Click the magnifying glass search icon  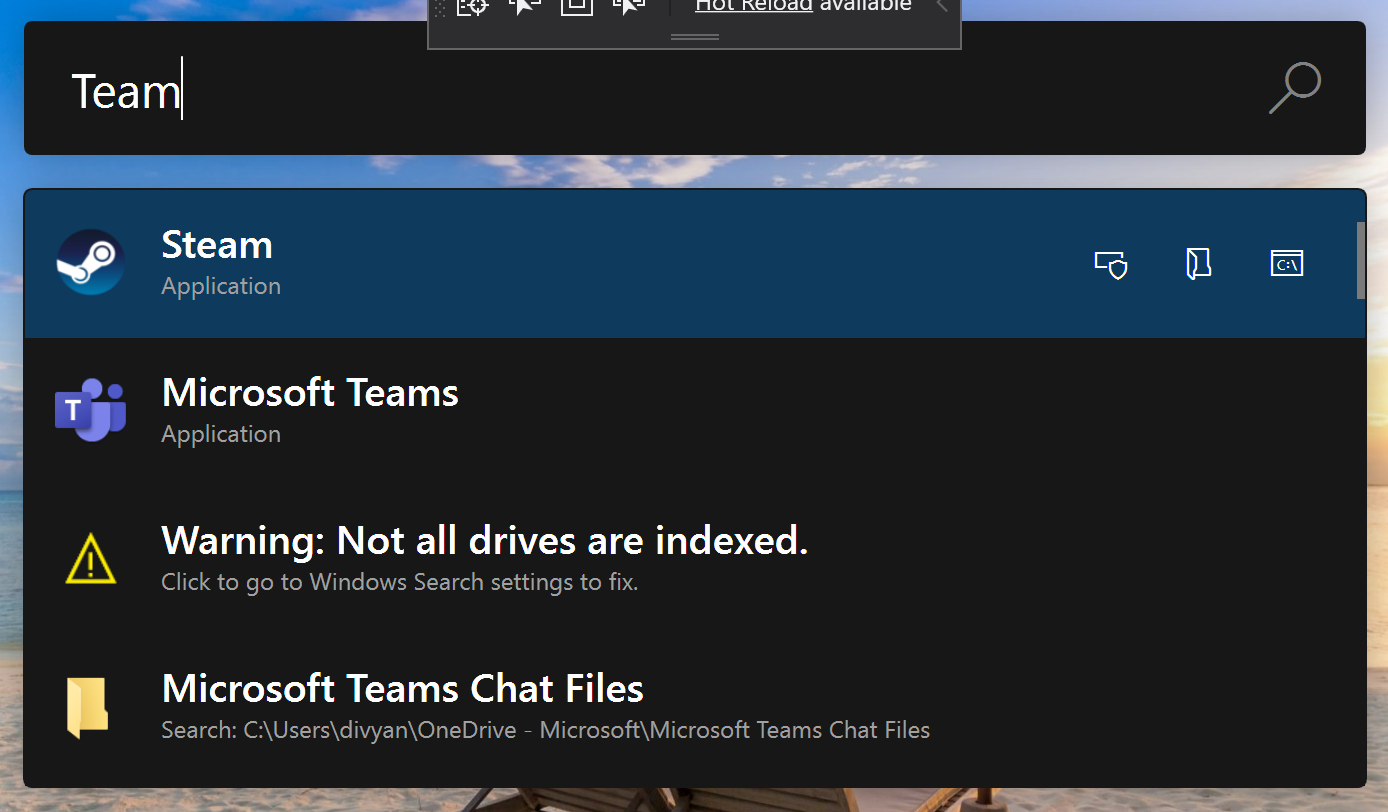pyautogui.click(x=1294, y=88)
